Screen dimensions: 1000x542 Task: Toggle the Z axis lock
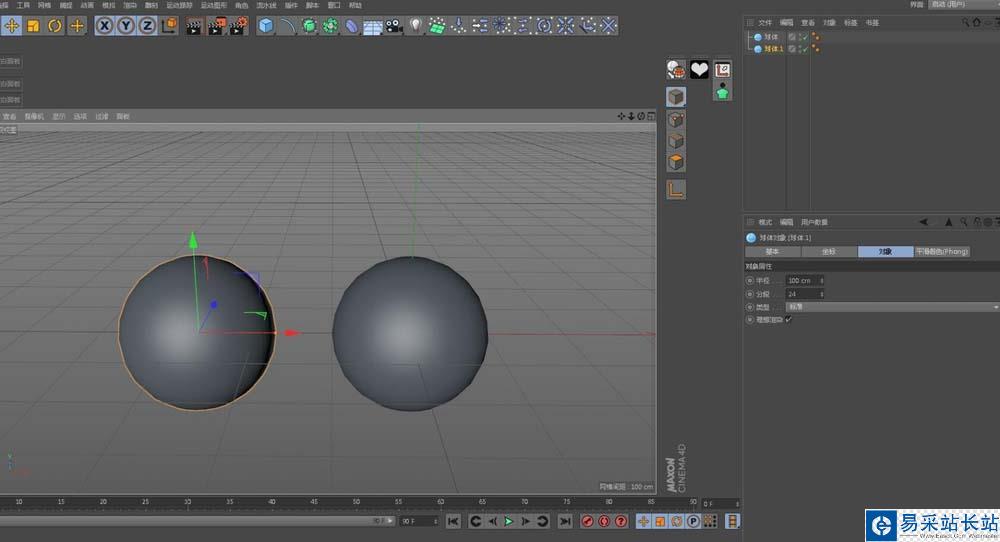coord(147,25)
